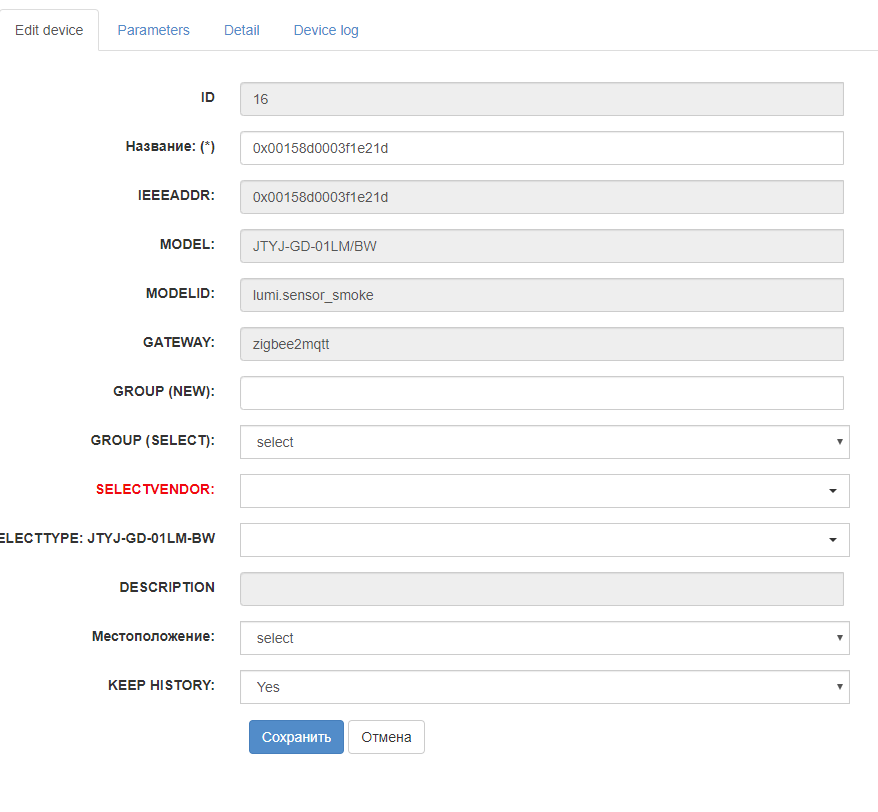The width and height of the screenshot is (878, 812).
Task: Click the MODEL field with JTYJ-GD-01LM/BW
Action: point(541,246)
